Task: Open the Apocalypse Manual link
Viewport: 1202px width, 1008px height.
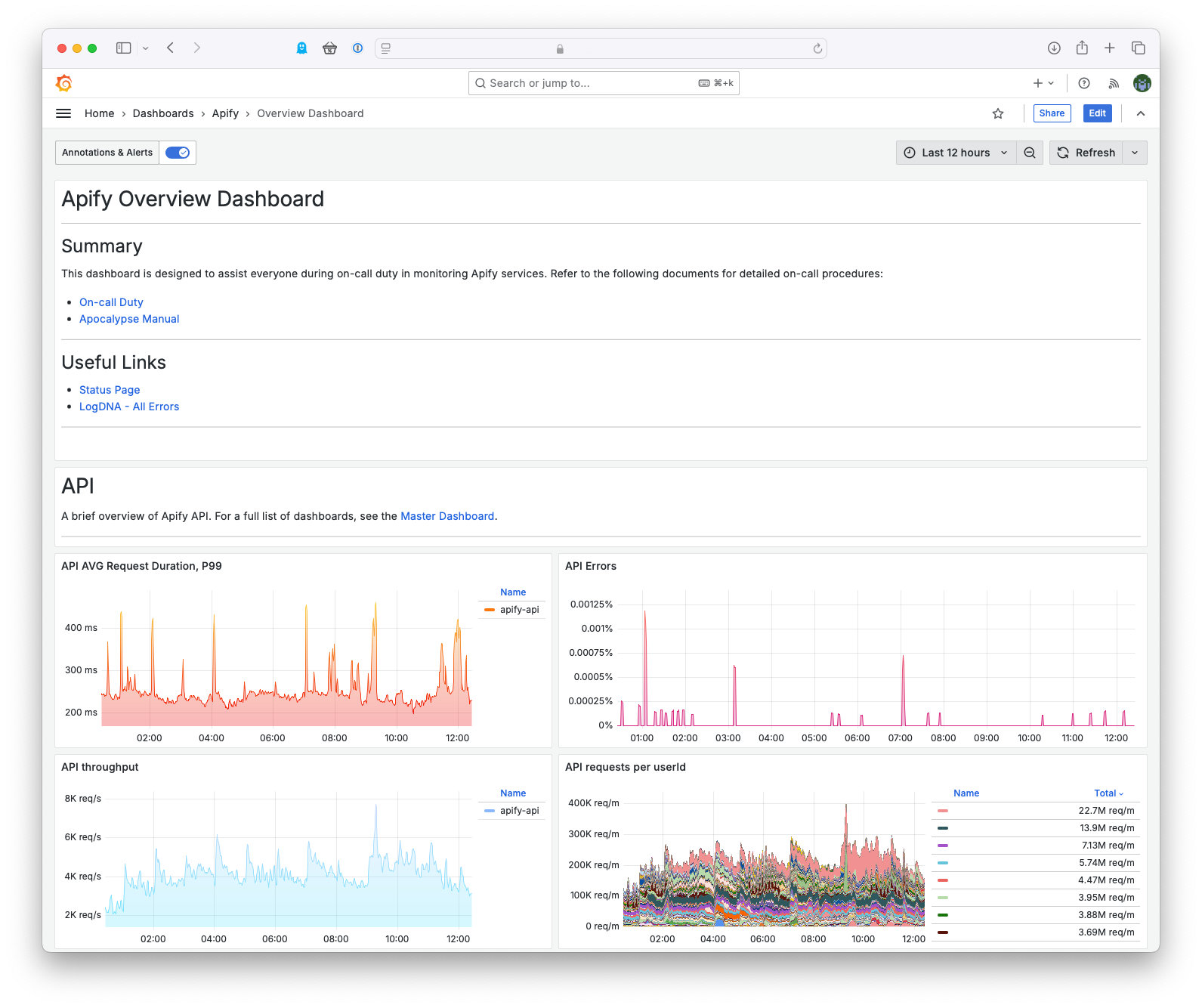Action: point(129,319)
